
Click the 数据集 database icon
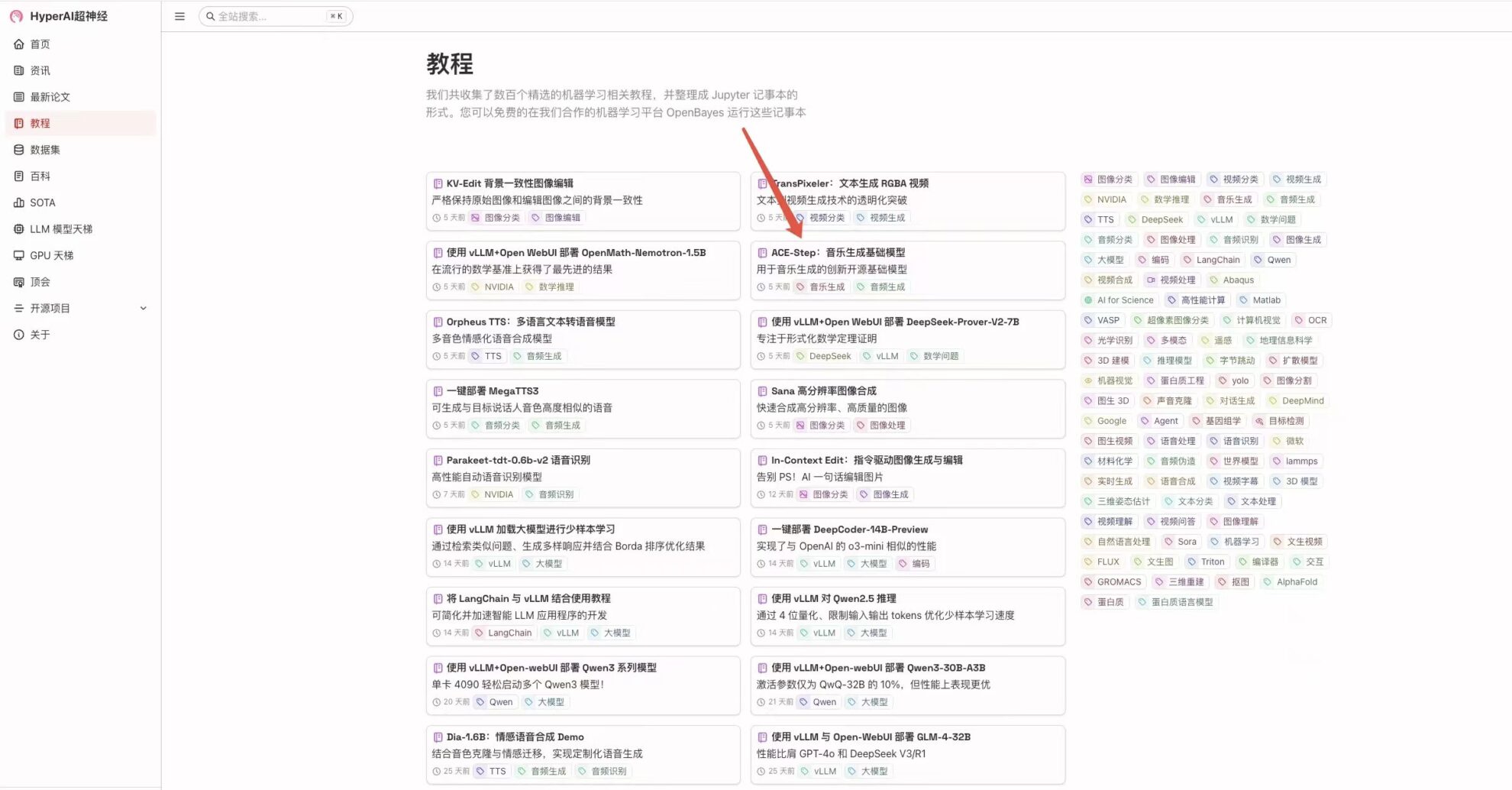(19, 150)
